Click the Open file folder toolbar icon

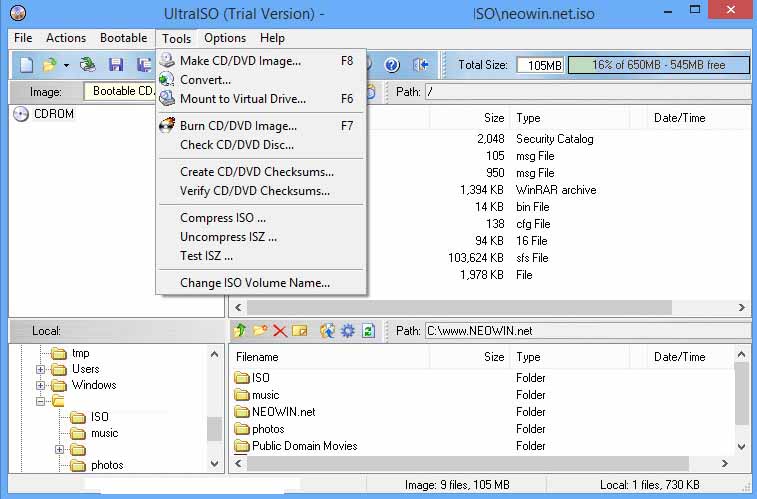tap(49, 65)
